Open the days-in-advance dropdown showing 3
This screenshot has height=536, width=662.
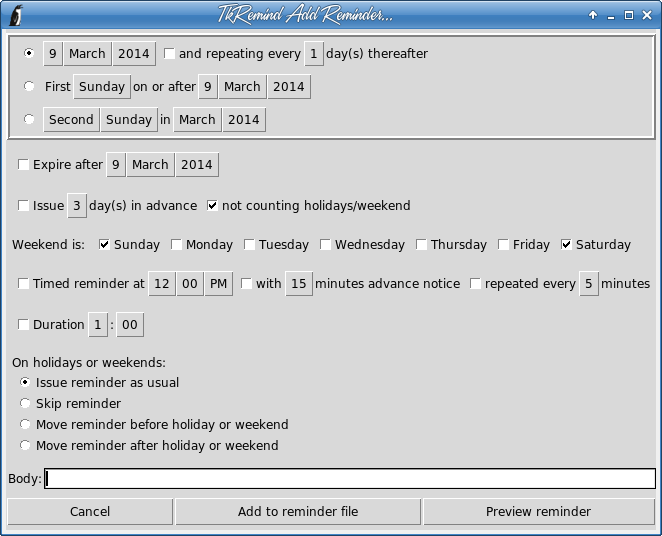click(x=77, y=206)
